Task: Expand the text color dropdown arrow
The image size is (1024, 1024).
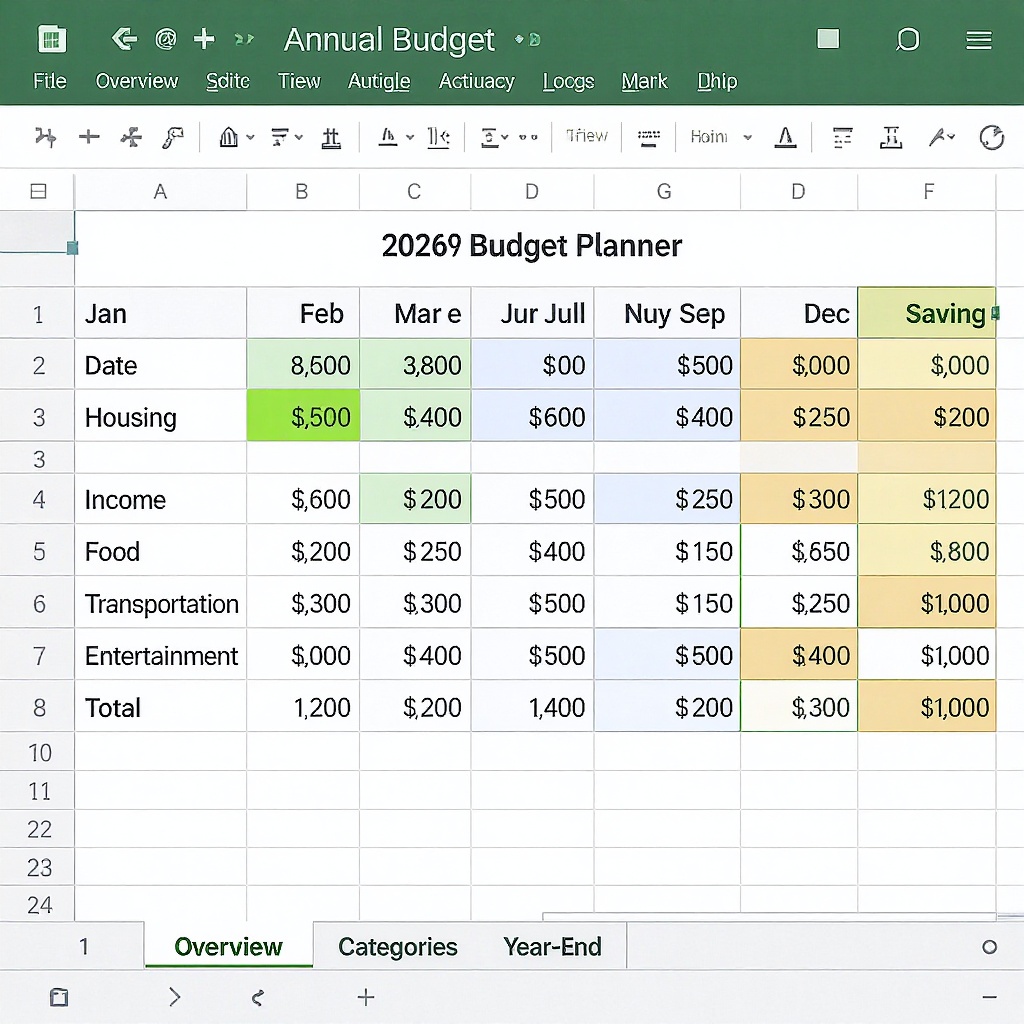Action: tap(410, 137)
